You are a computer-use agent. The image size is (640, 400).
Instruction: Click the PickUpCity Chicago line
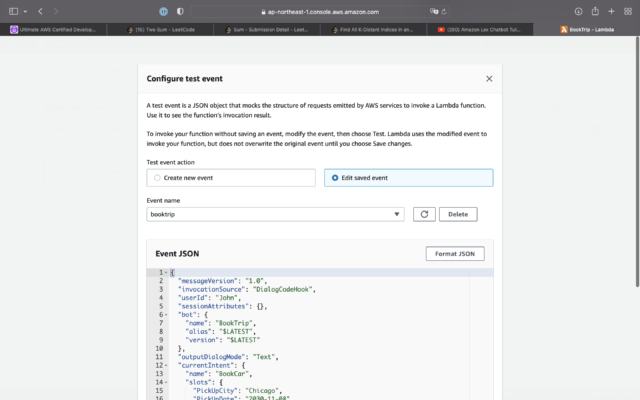pos(237,391)
